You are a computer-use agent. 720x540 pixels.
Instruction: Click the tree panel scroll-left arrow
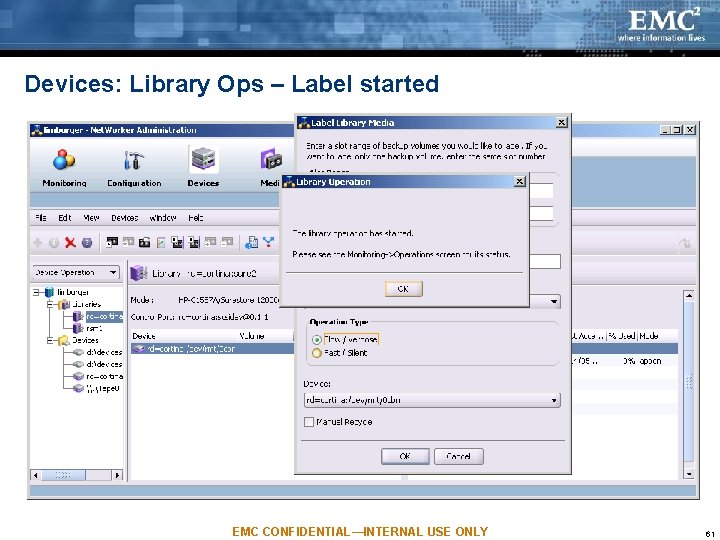36,475
